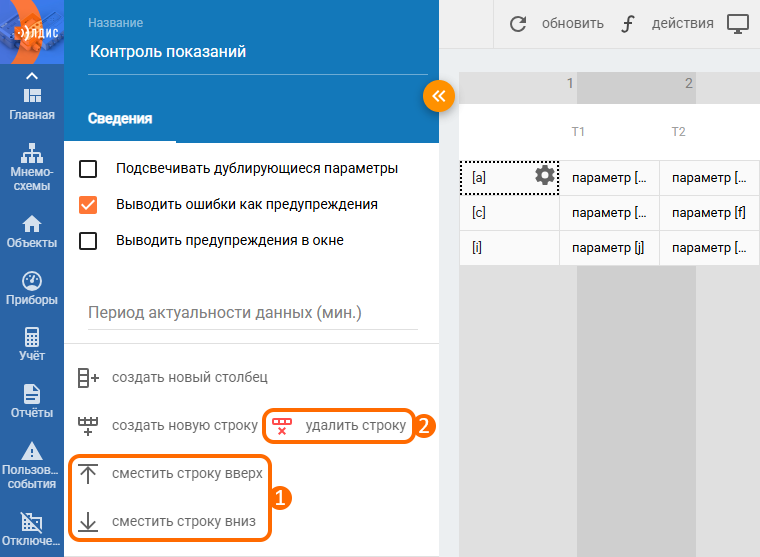The image size is (760, 557).
Task: Collapse the sidebar with the up chevron
Action: tap(32, 76)
